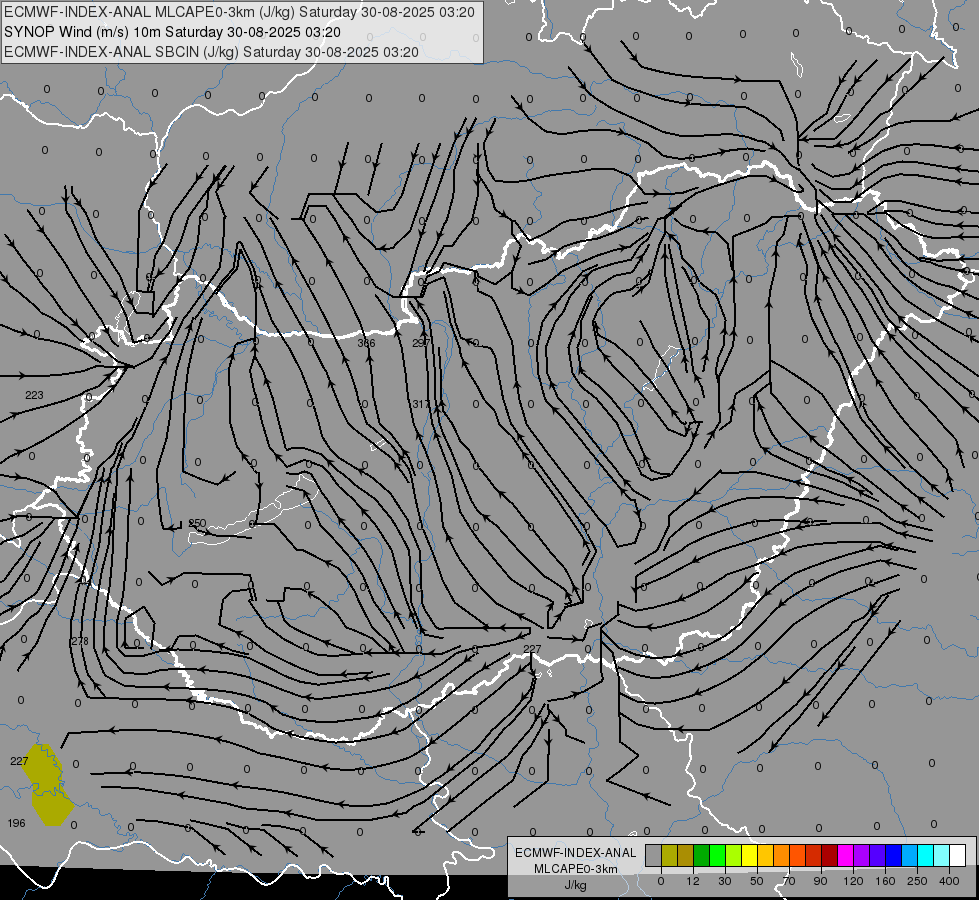Click the legend scale value 12
Screen dimensions: 979x900
(x=693, y=881)
